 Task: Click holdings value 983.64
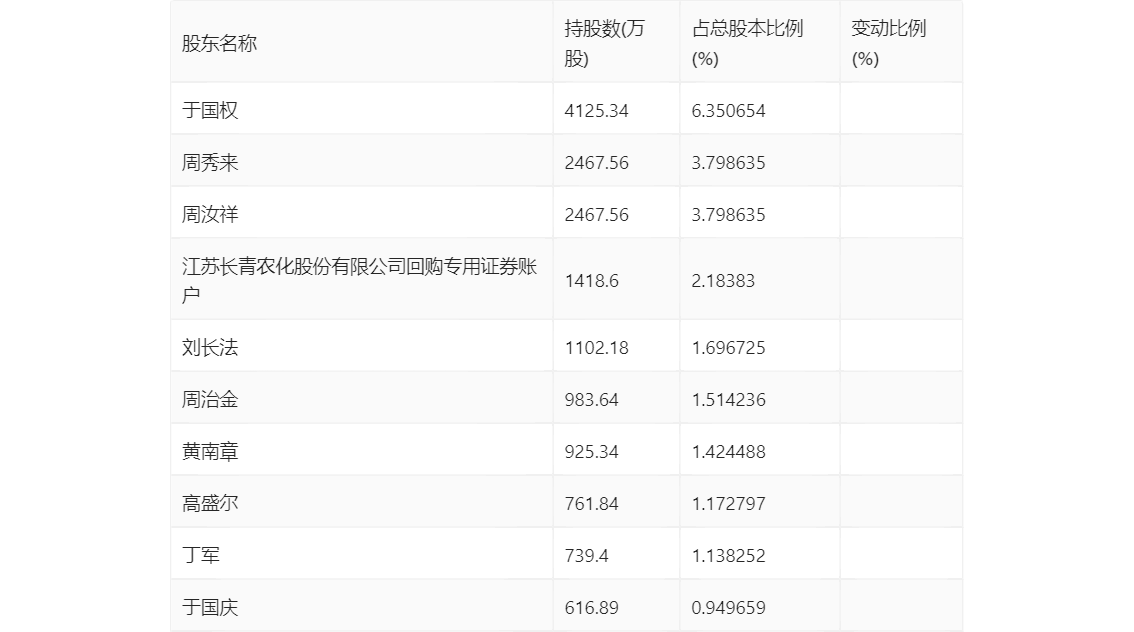[x=592, y=400]
